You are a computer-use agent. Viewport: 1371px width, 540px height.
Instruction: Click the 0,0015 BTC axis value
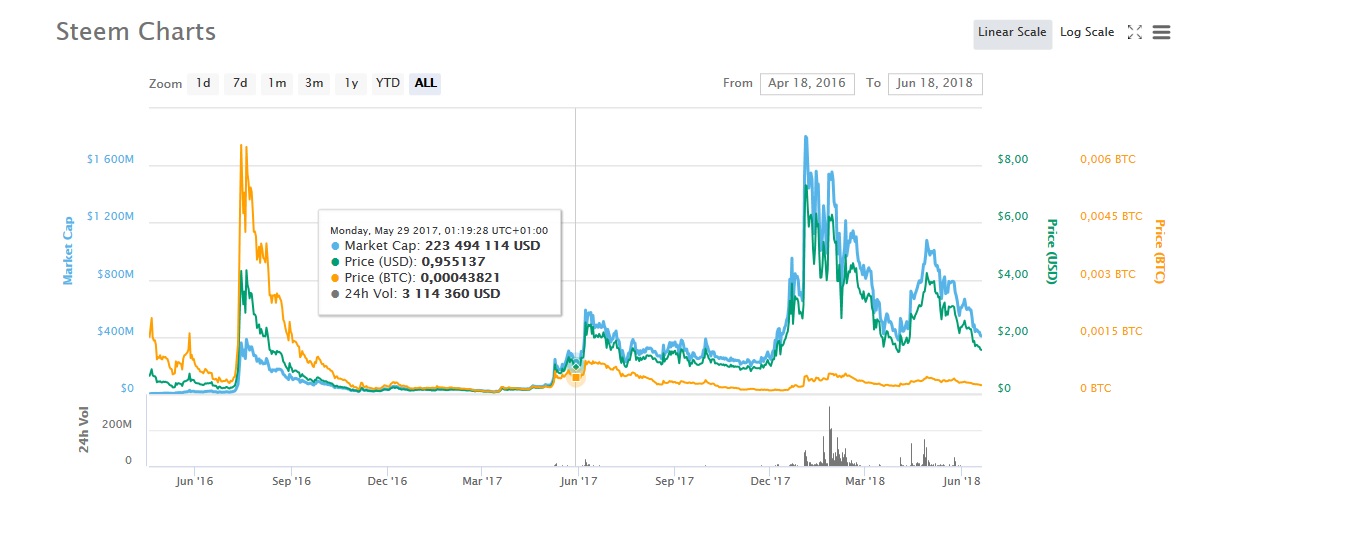pos(1111,331)
